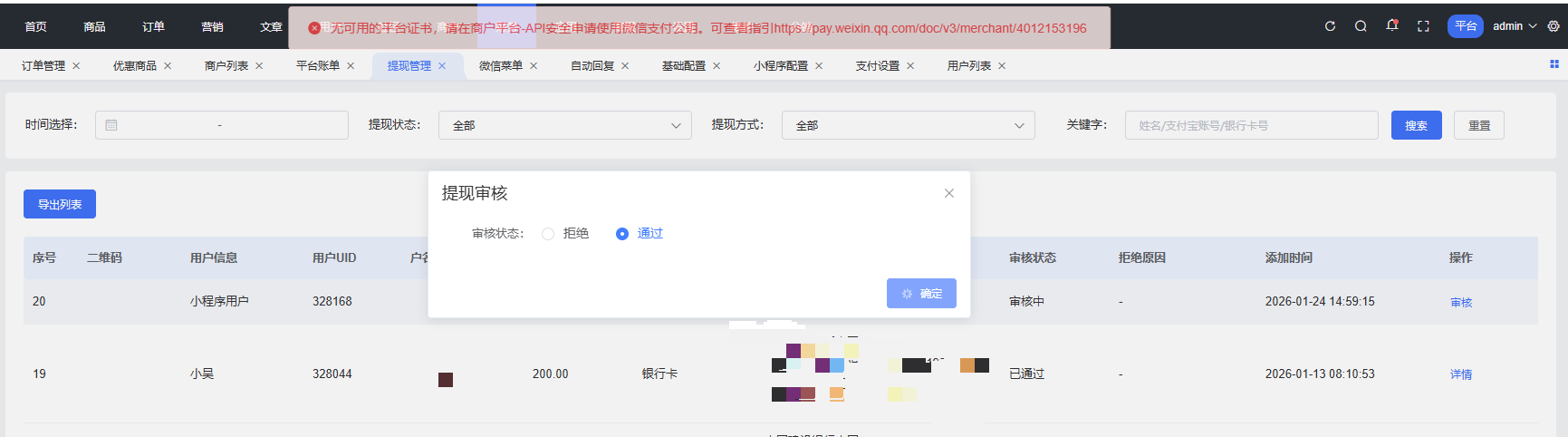Screen dimensions: 1568x437
Task: Select the 通过 radio option
Action: pyautogui.click(x=622, y=234)
